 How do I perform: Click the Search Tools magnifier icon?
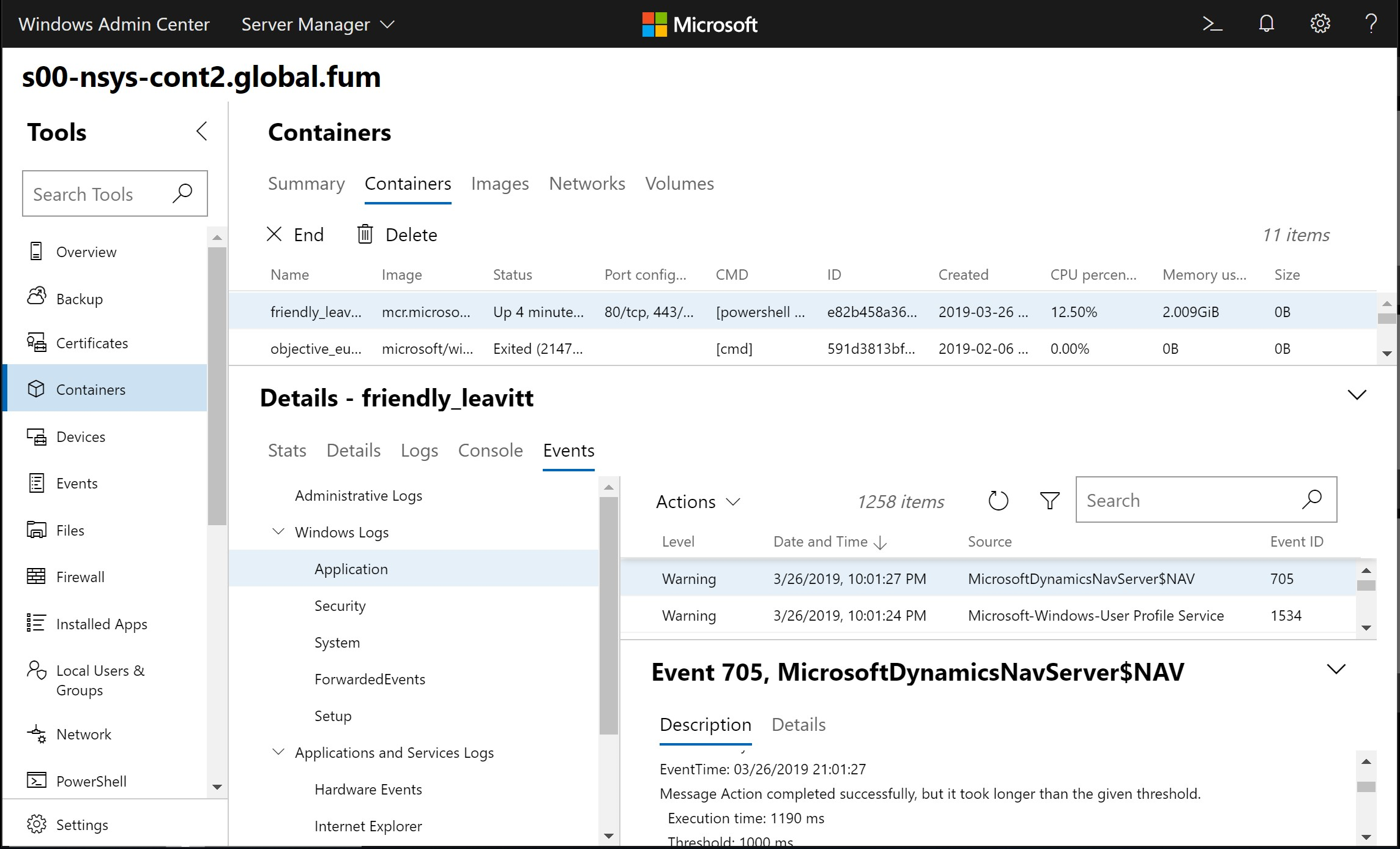click(x=182, y=193)
